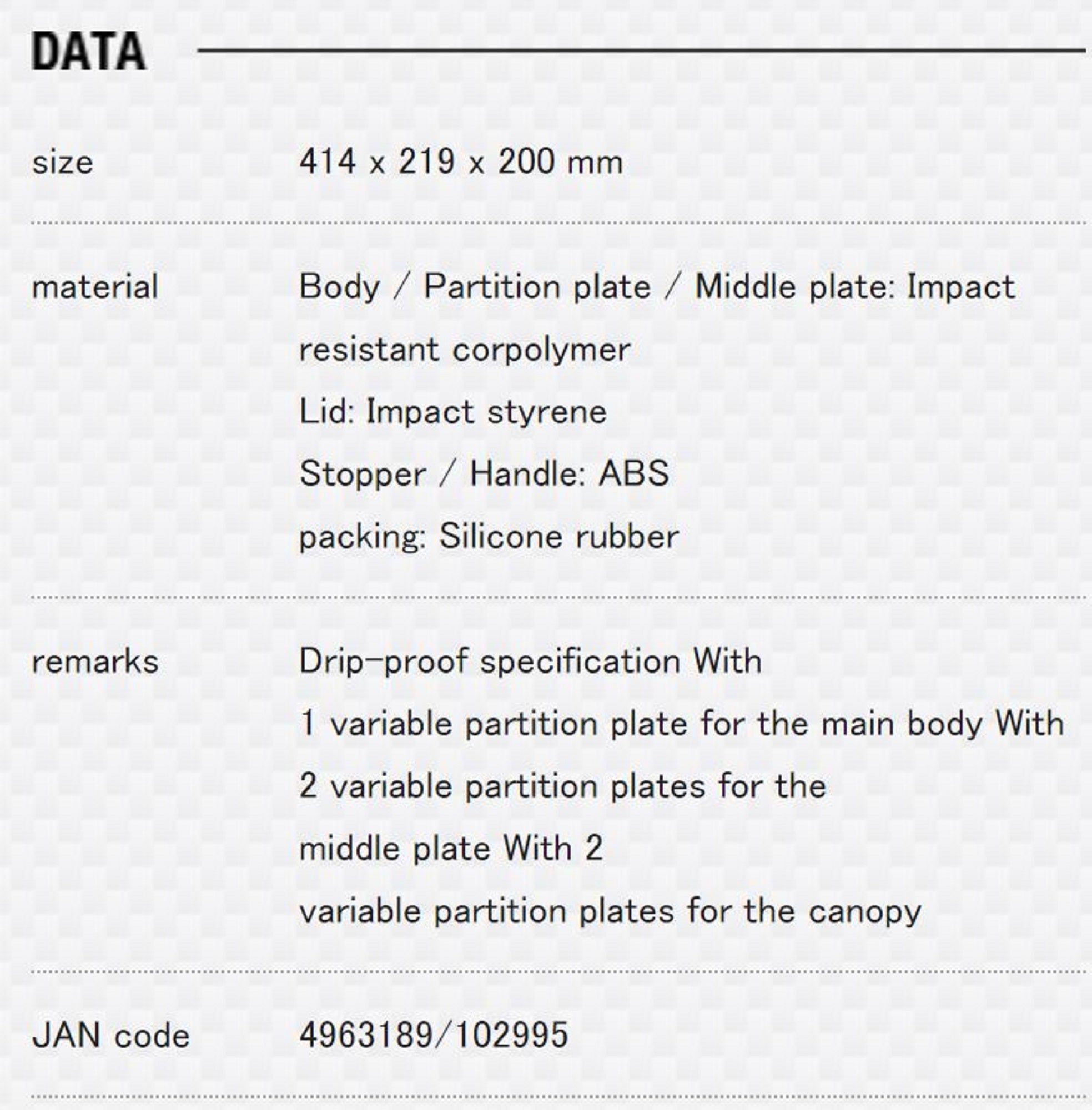1092x1110 pixels.
Task: Click the "material" row label
Action: pyautogui.click(x=95, y=287)
